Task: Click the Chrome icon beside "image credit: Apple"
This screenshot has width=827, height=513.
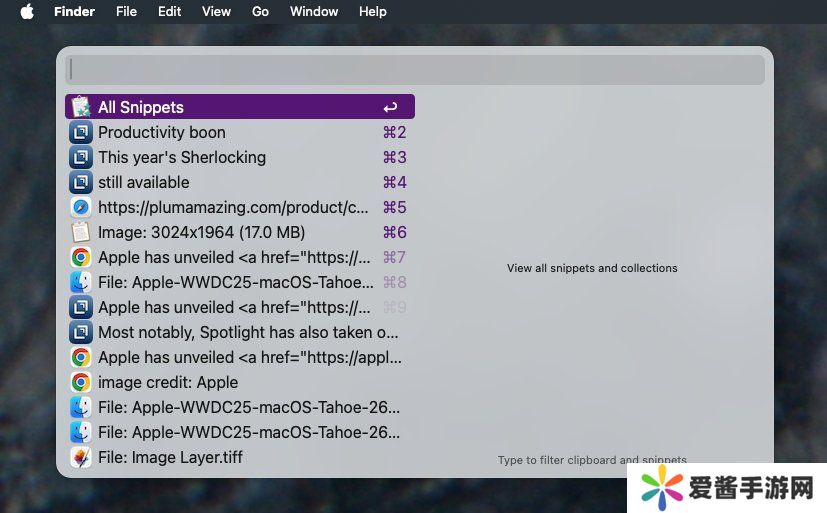Action: [x=81, y=382]
